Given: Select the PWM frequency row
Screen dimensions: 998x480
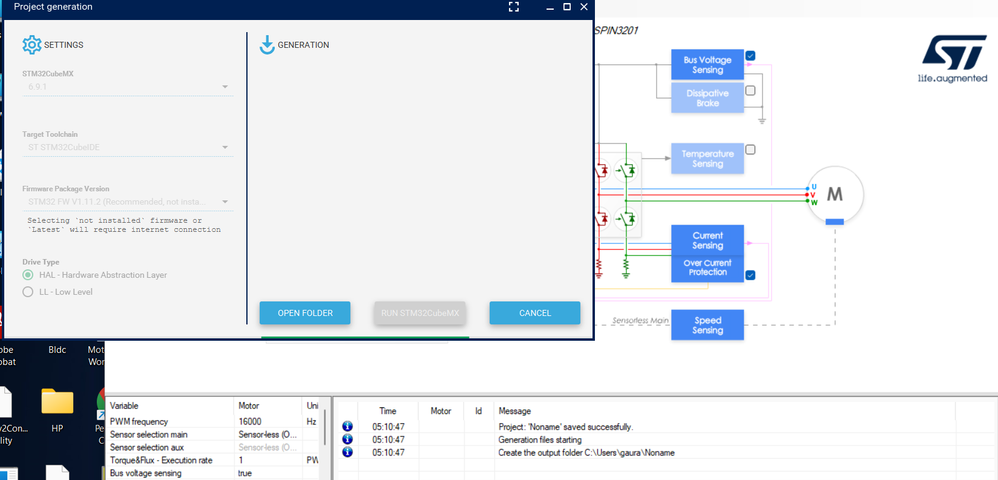Looking at the screenshot, I should pyautogui.click(x=214, y=421).
